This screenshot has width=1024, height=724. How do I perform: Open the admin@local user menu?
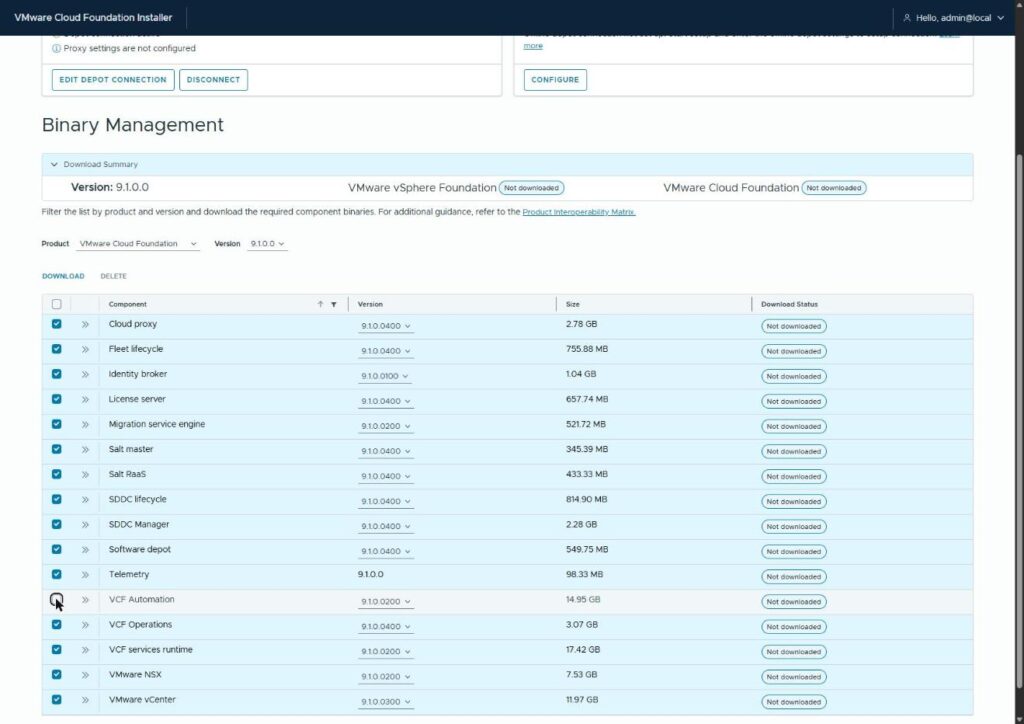(x=953, y=18)
